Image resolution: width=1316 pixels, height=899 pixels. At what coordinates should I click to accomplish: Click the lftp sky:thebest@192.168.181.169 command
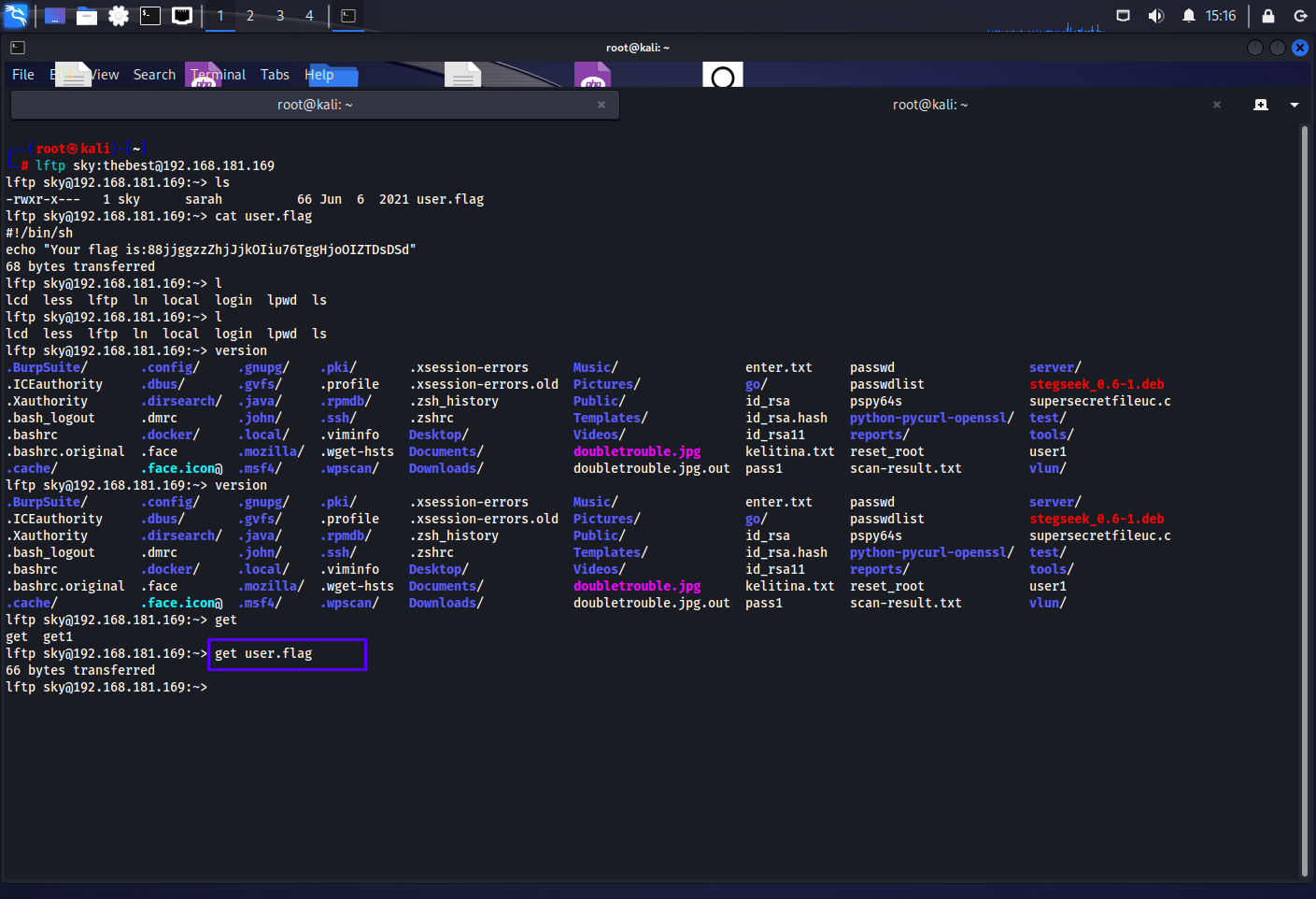155,165
